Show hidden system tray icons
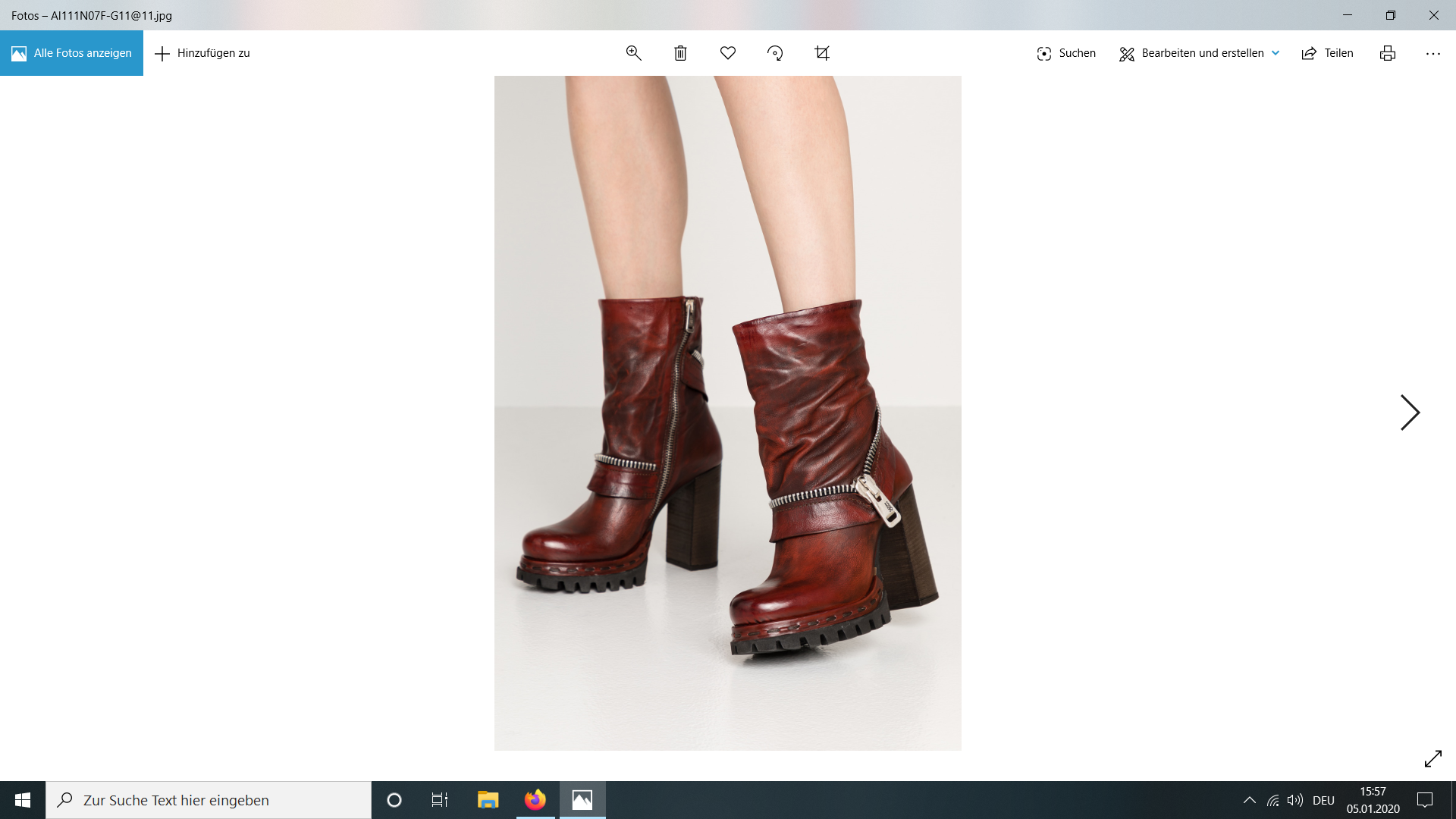The height and width of the screenshot is (819, 1456). [1250, 800]
